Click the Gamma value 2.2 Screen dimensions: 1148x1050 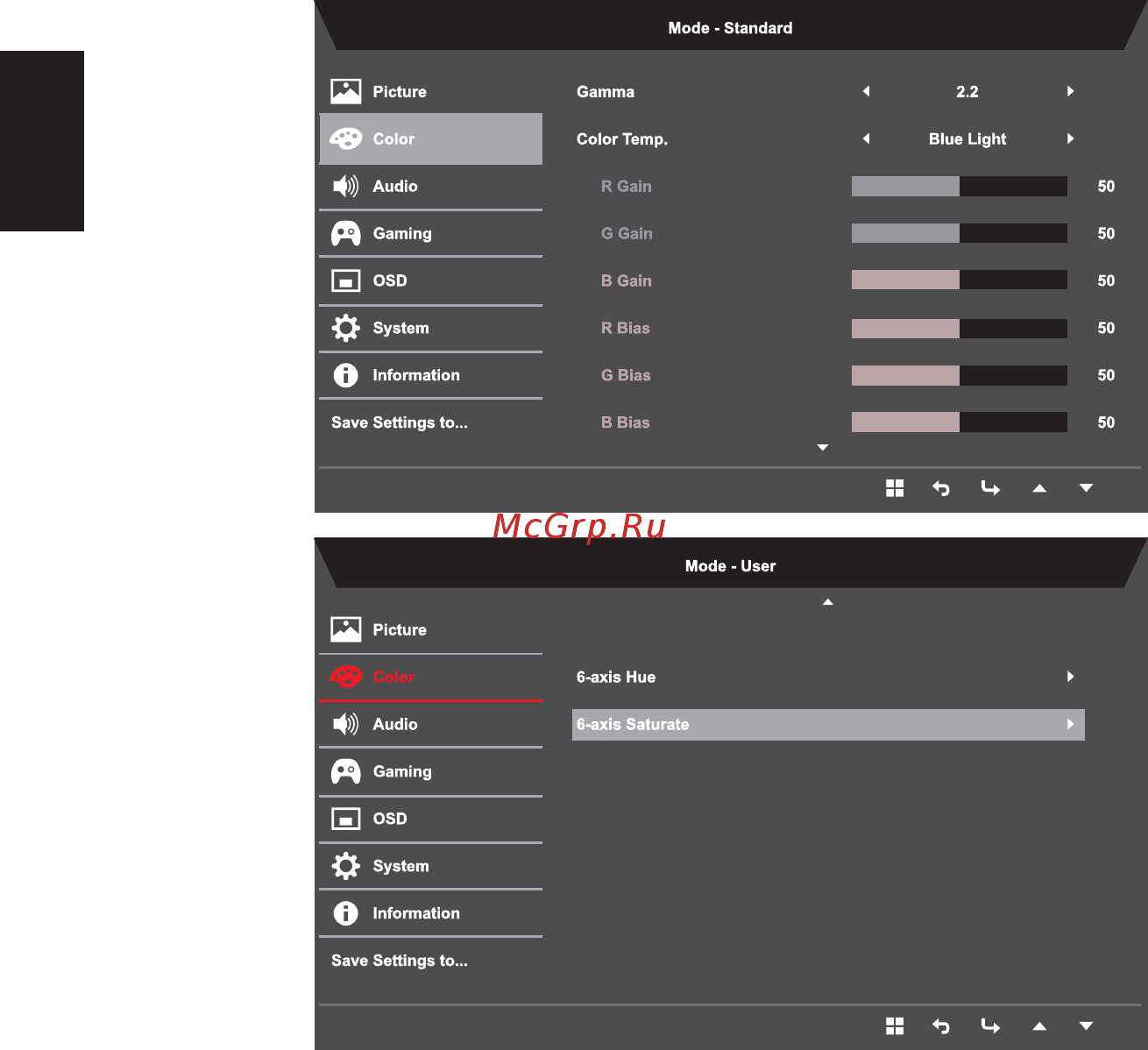967,91
